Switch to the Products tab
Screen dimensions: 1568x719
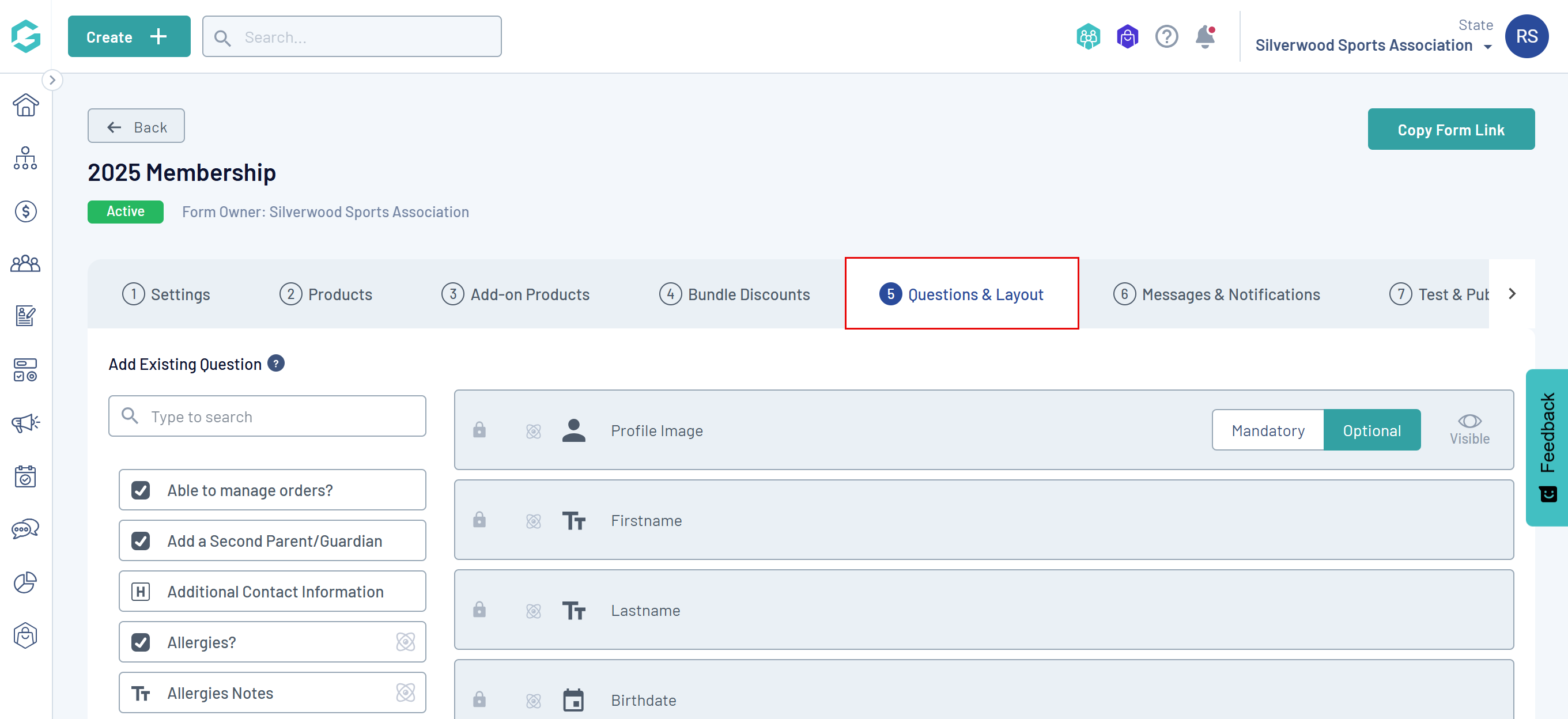click(x=326, y=294)
